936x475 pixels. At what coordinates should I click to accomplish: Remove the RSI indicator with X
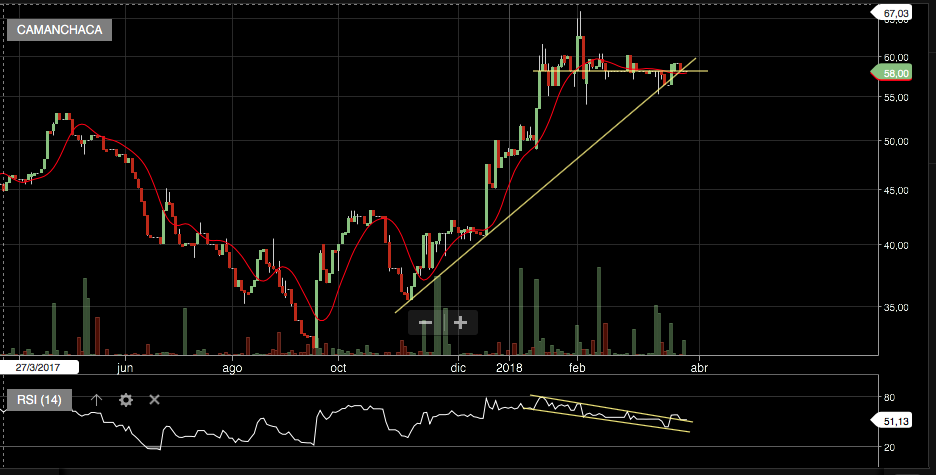(x=154, y=399)
